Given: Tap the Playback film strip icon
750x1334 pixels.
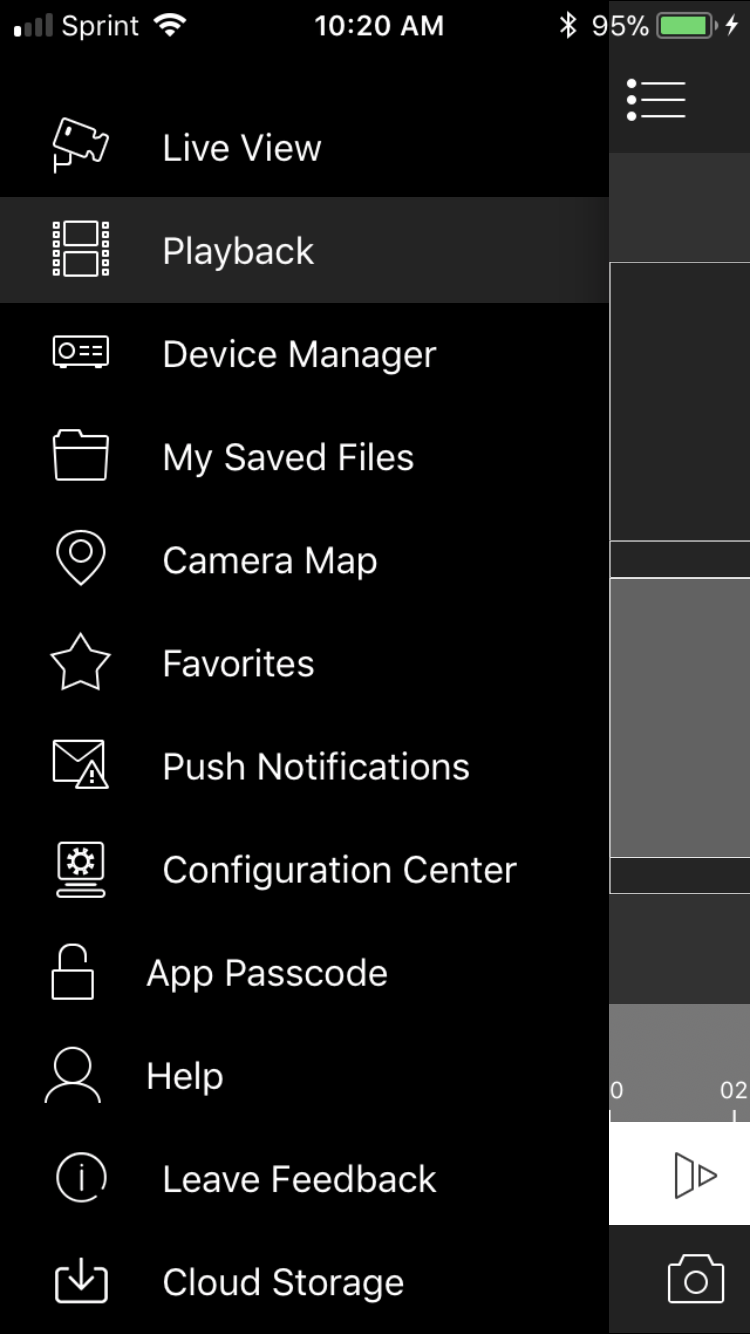Looking at the screenshot, I should coord(80,249).
